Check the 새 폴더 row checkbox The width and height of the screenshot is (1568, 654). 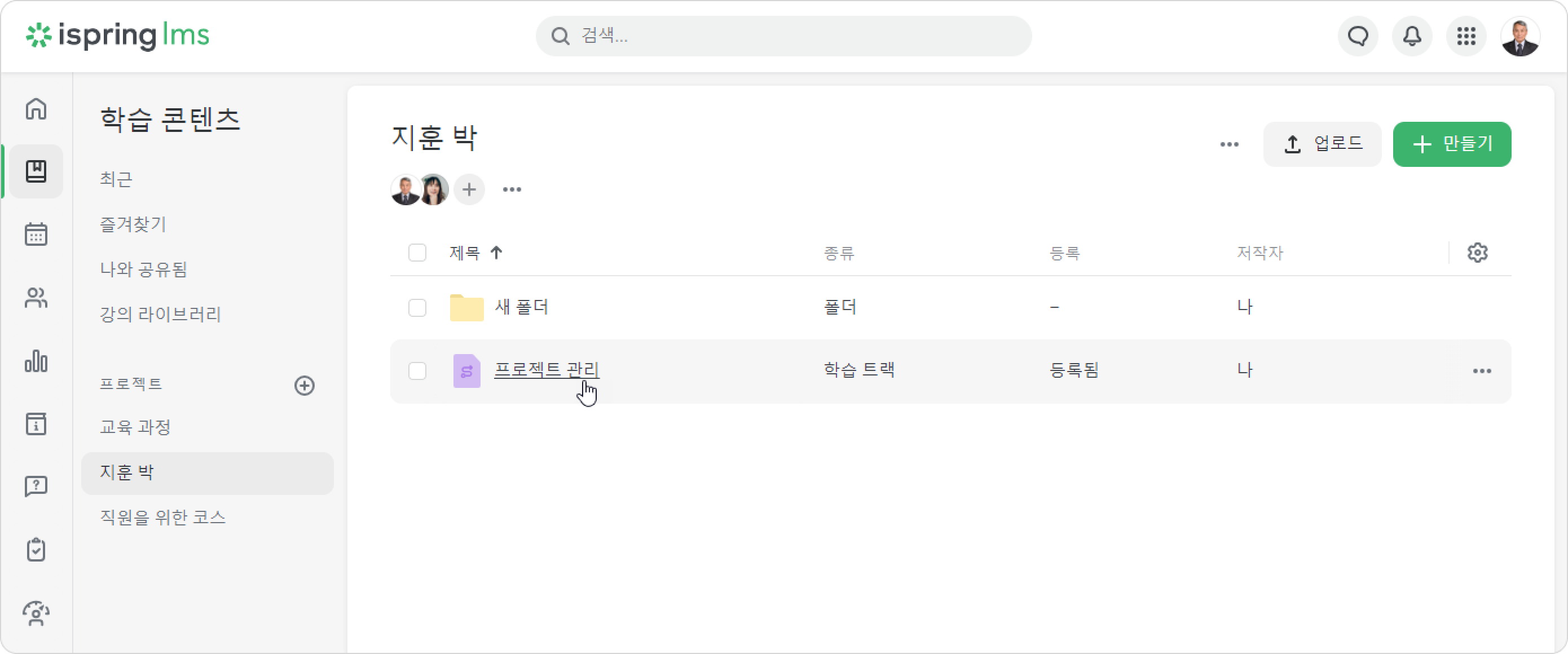pyautogui.click(x=417, y=307)
